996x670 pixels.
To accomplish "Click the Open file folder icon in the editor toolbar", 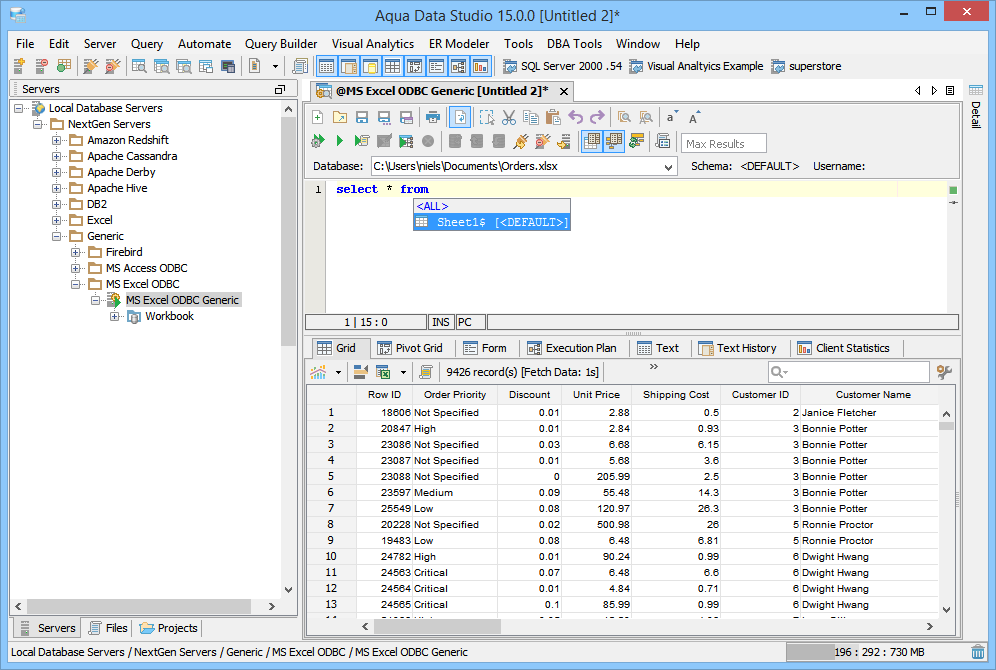I will pyautogui.click(x=340, y=117).
